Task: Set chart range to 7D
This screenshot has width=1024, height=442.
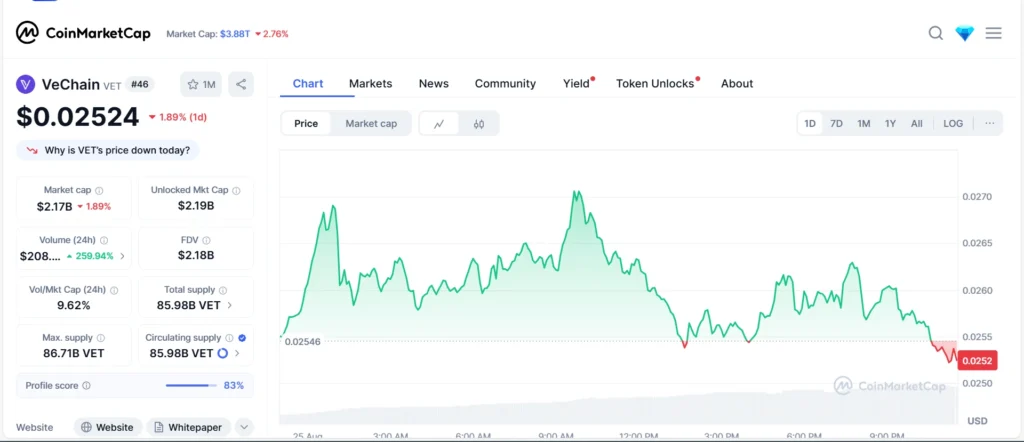Action: [x=836, y=123]
